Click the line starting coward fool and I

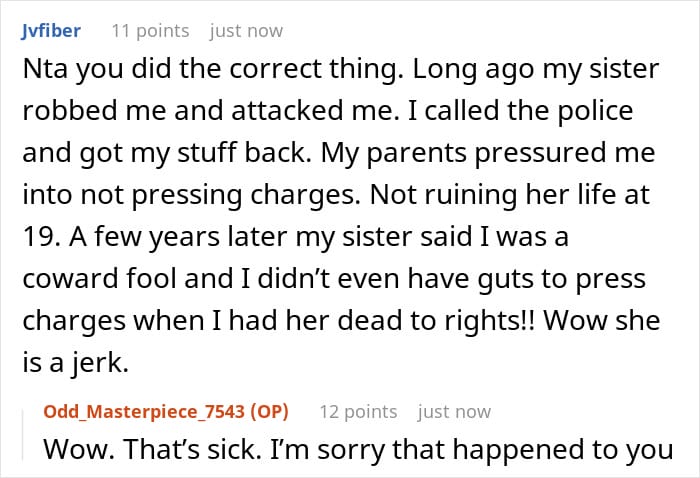(334, 279)
